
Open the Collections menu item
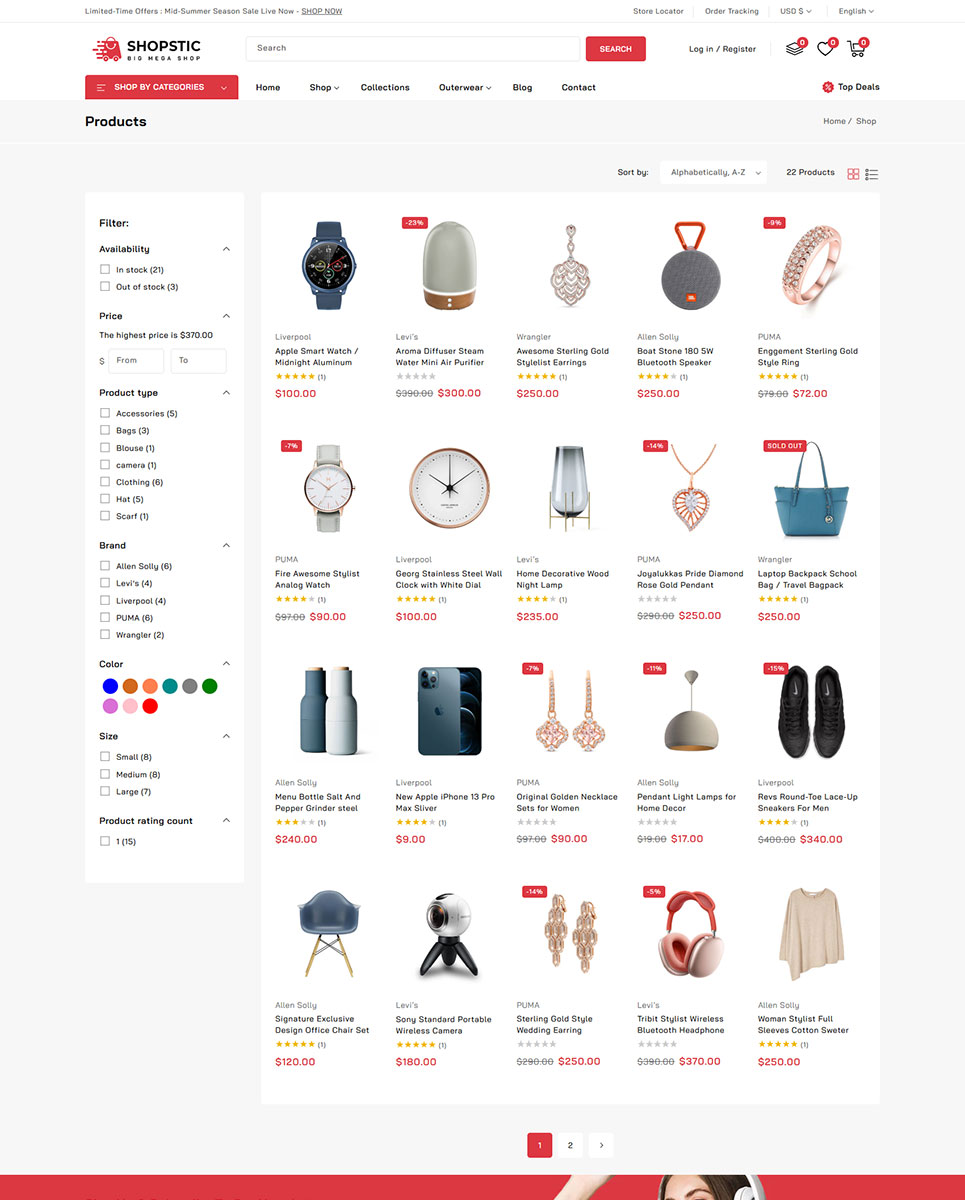click(x=385, y=88)
